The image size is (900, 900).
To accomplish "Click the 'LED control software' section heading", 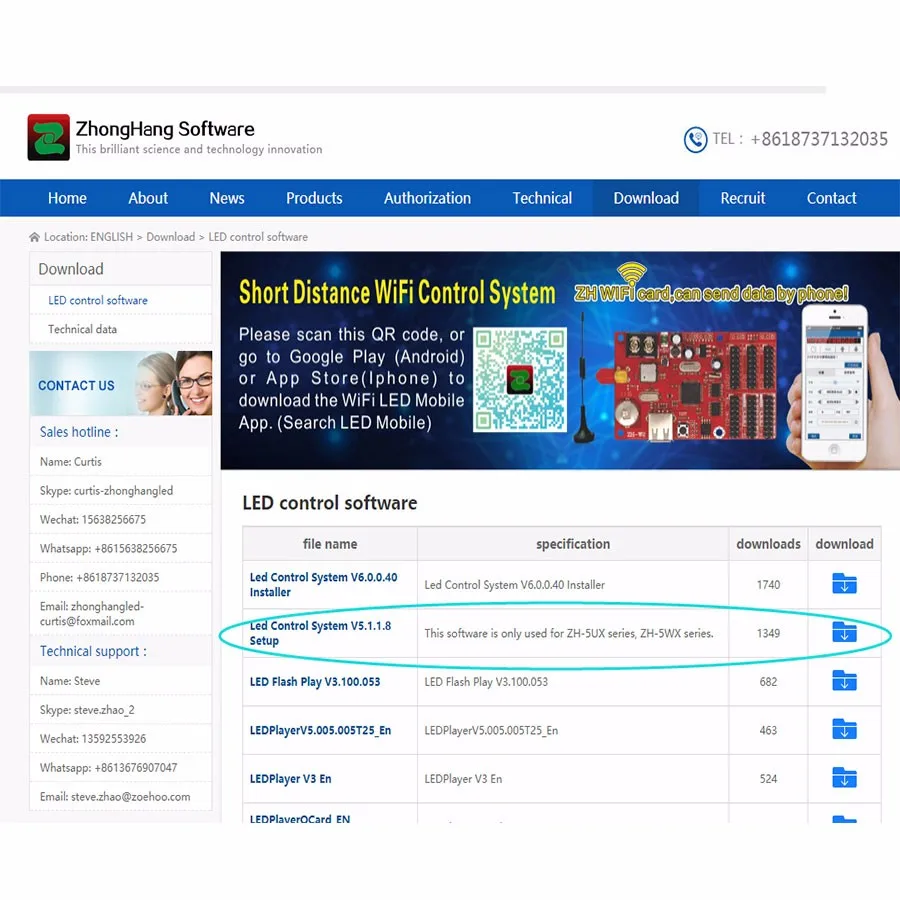I will 329,503.
